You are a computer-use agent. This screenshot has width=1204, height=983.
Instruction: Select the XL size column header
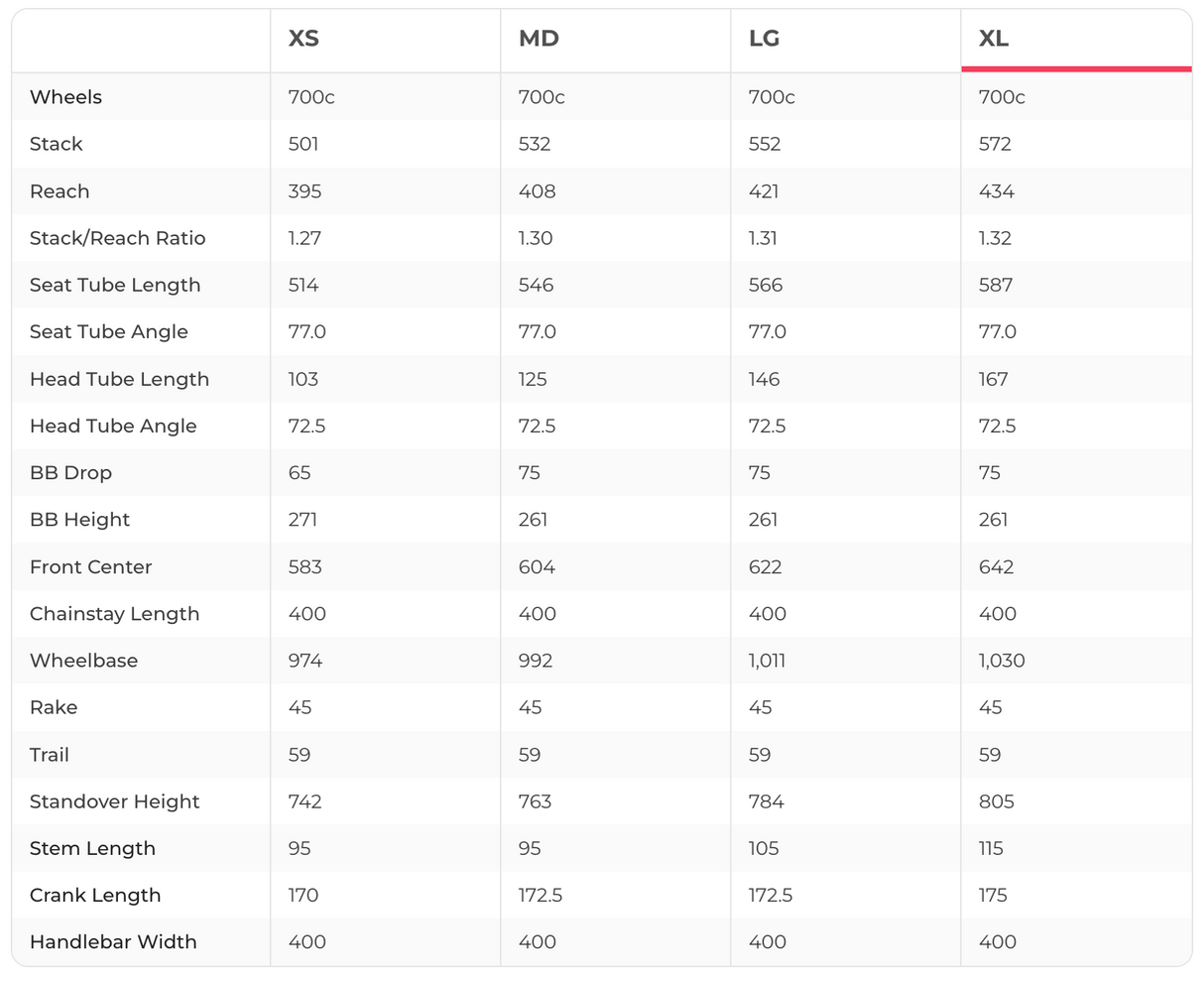[994, 39]
